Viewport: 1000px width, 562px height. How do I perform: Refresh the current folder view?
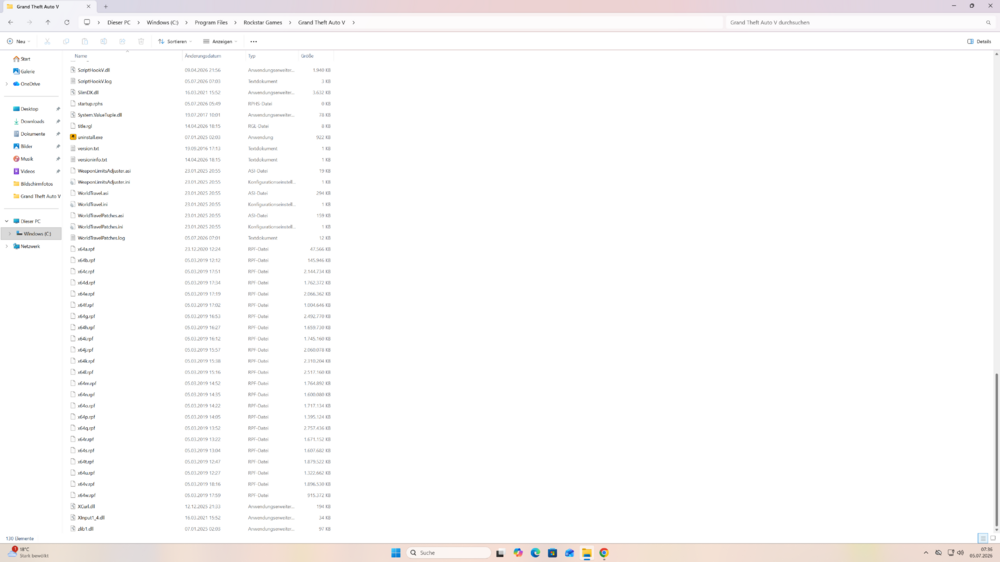click(66, 22)
